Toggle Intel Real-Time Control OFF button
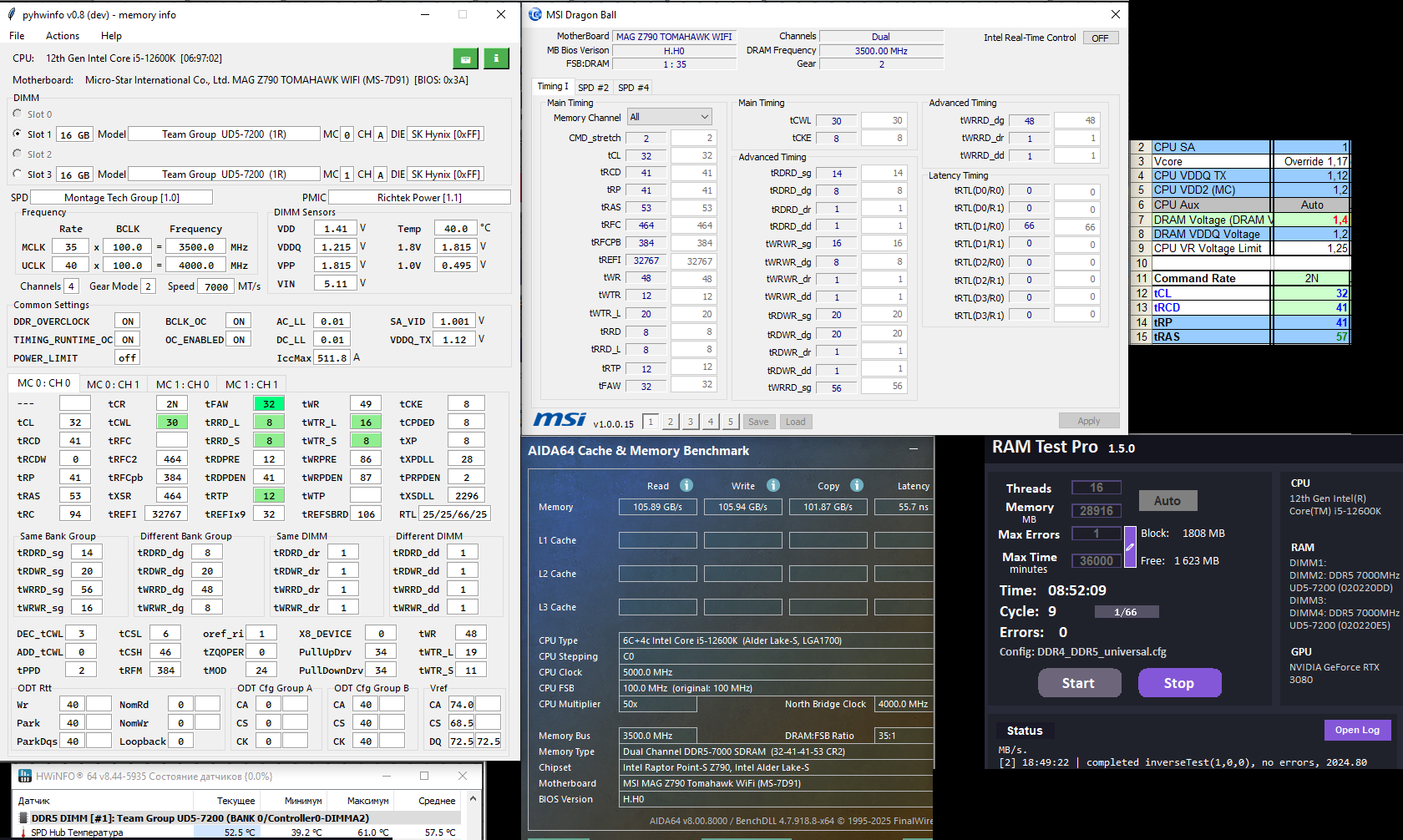1403x840 pixels. coord(1100,38)
